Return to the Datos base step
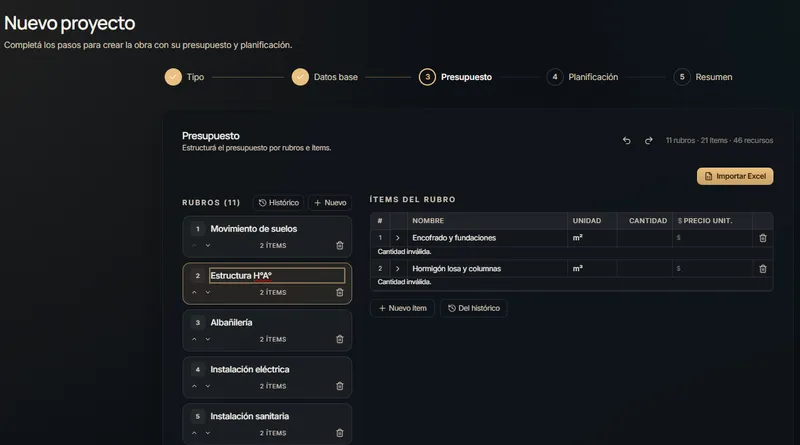800x445 pixels. [325, 77]
